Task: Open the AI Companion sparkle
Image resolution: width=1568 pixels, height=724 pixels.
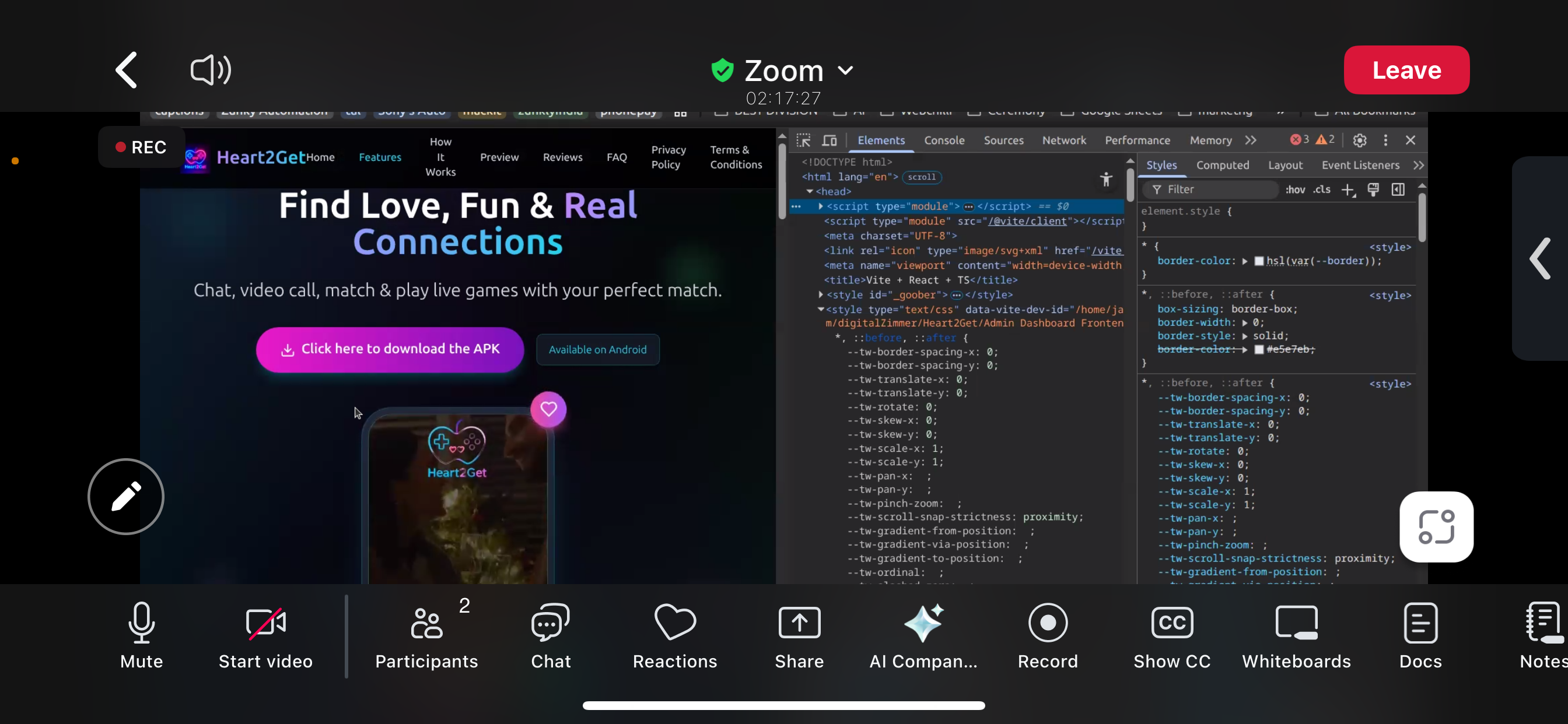Action: [923, 636]
